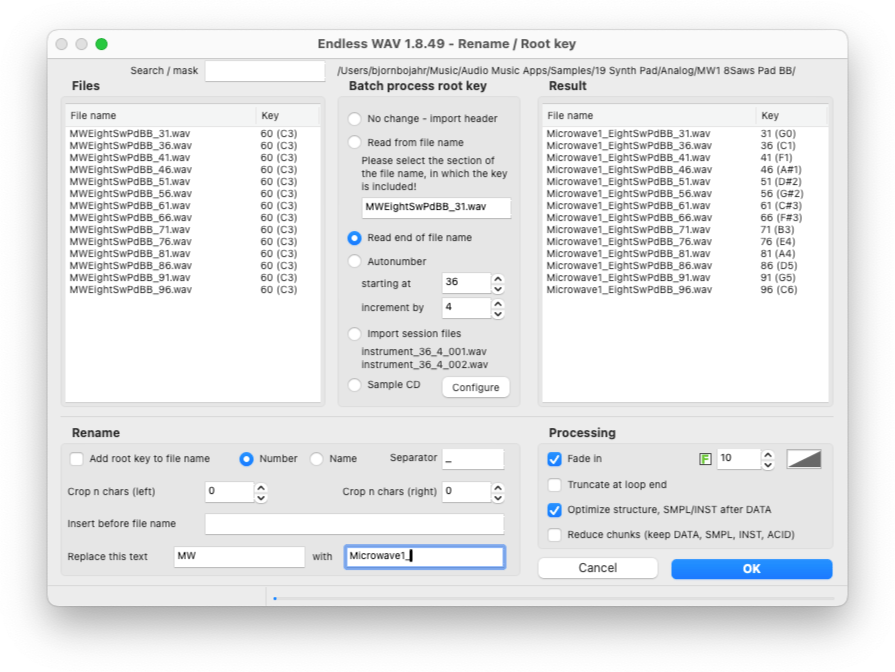Click Result list File name column header
895x672 pixels.
pyautogui.click(x=648, y=116)
